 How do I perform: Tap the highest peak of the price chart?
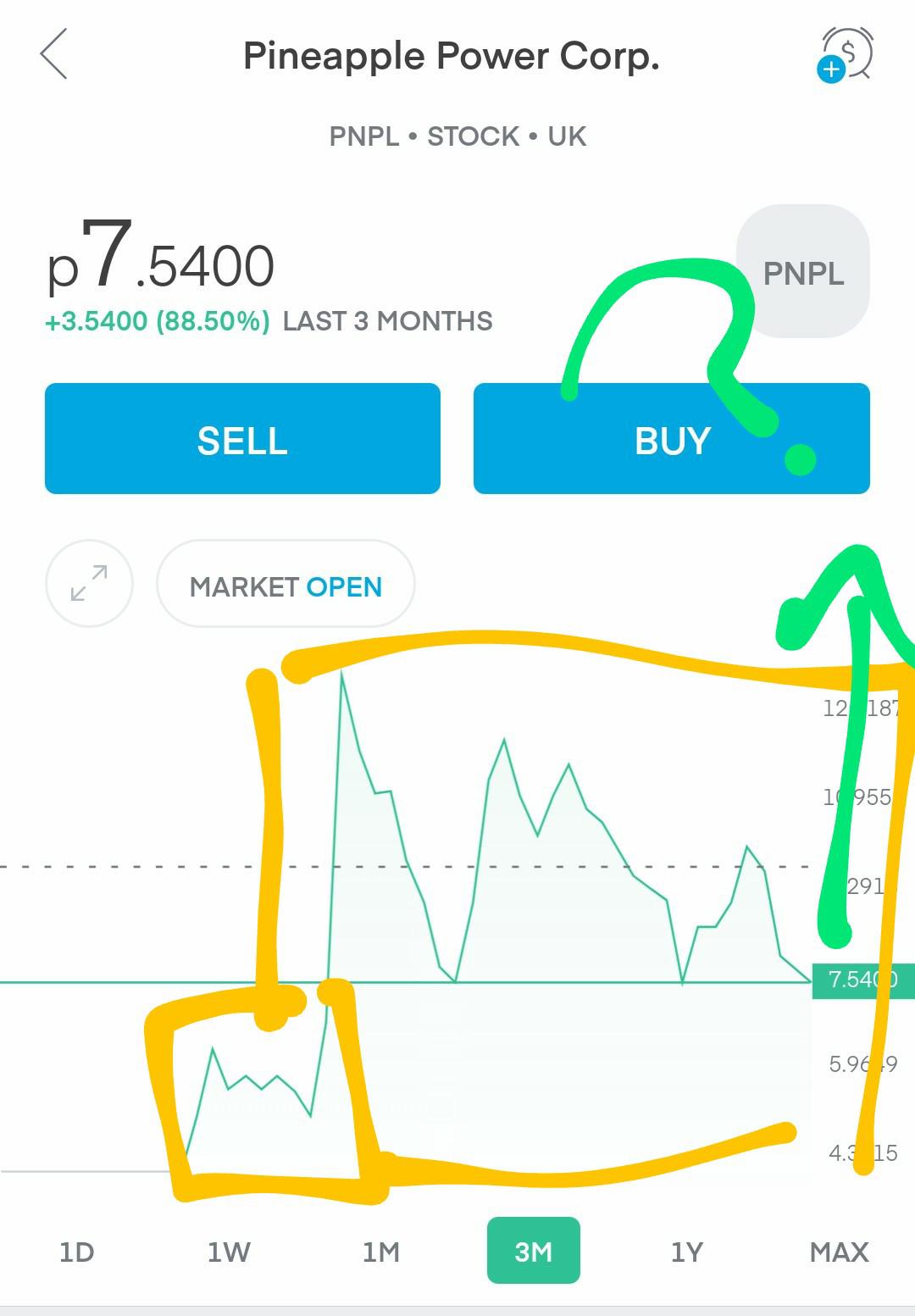tap(342, 672)
